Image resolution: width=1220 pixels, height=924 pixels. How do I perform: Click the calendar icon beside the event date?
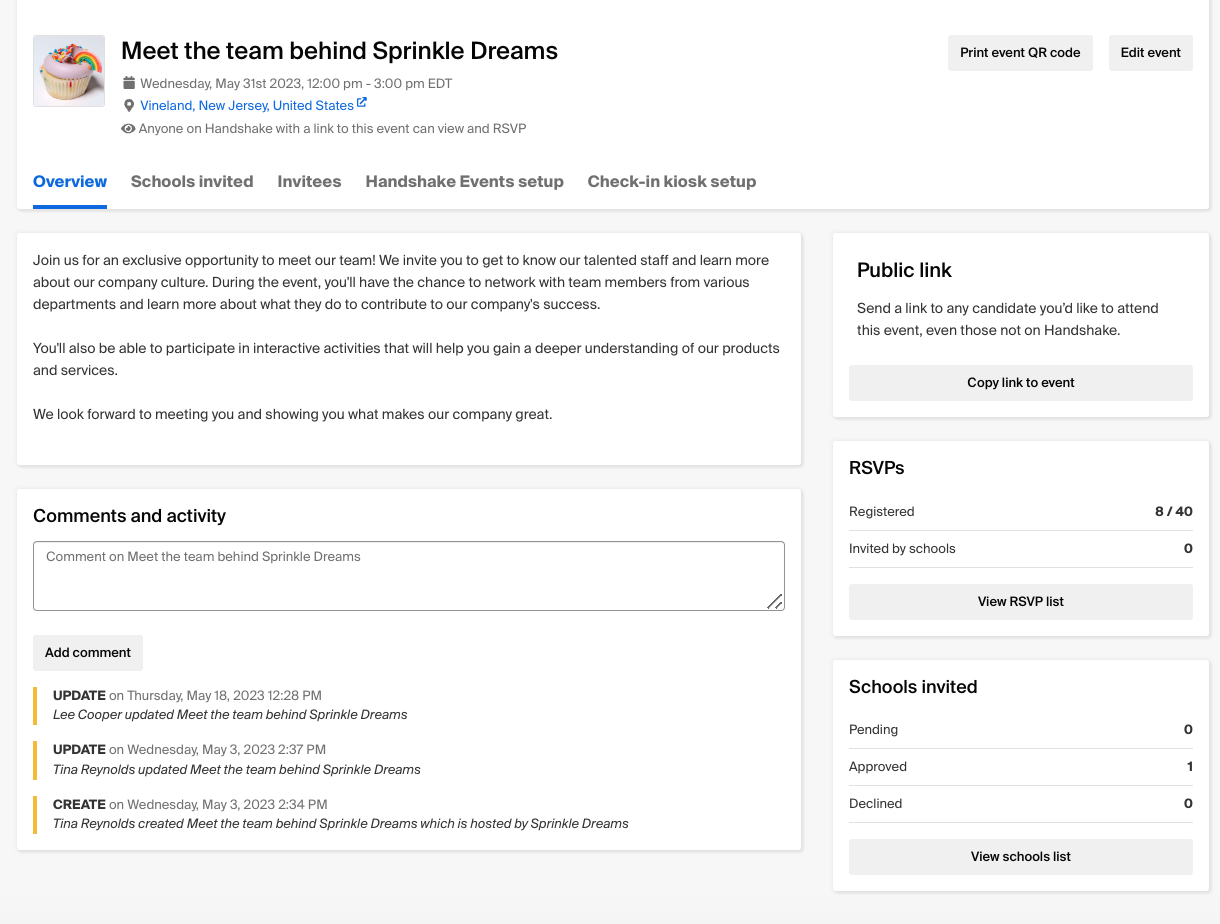pos(128,83)
